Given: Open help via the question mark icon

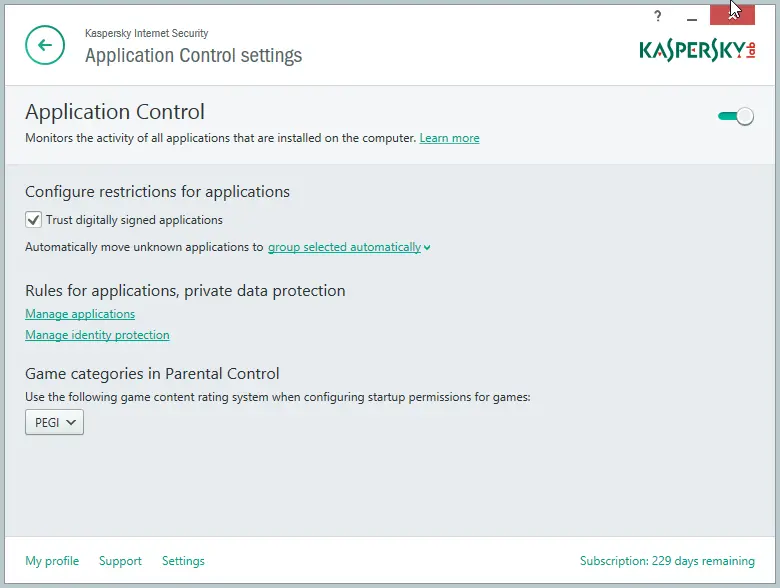Looking at the screenshot, I should pyautogui.click(x=658, y=16).
